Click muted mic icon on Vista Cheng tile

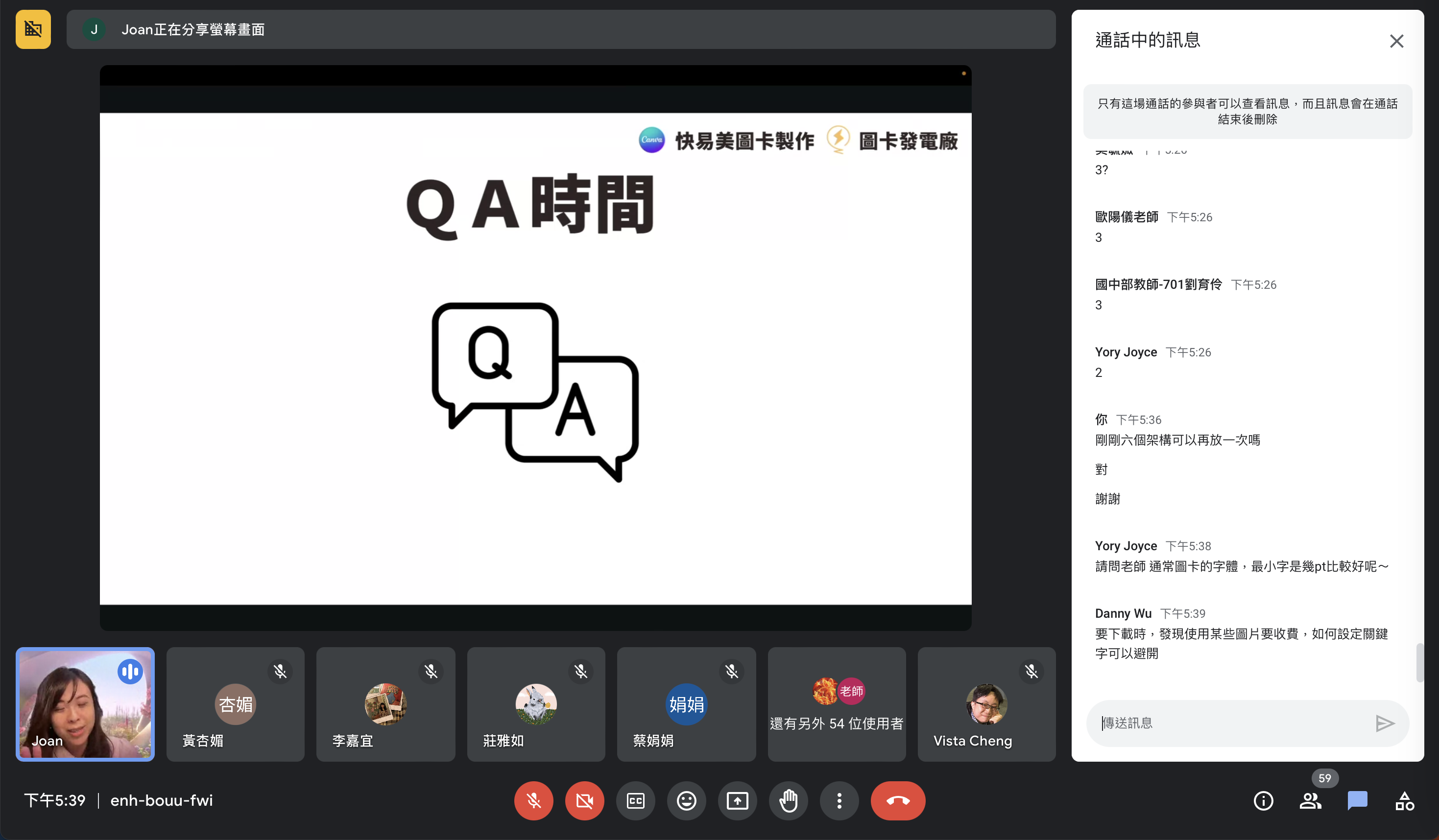[1031, 671]
